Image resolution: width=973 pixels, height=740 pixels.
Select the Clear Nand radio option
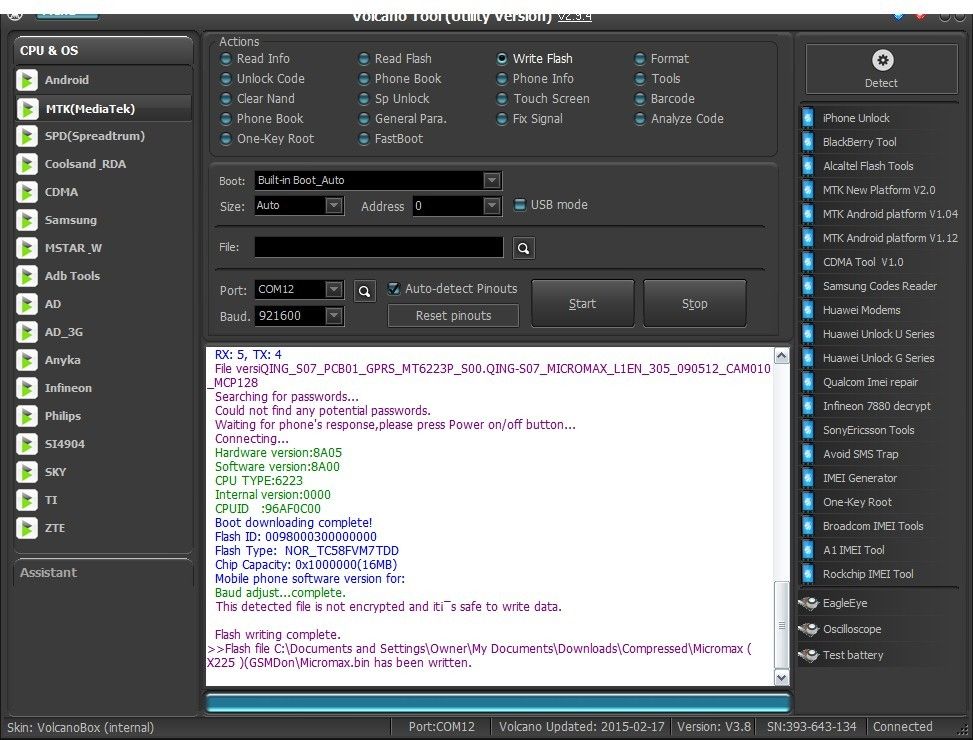[x=226, y=99]
